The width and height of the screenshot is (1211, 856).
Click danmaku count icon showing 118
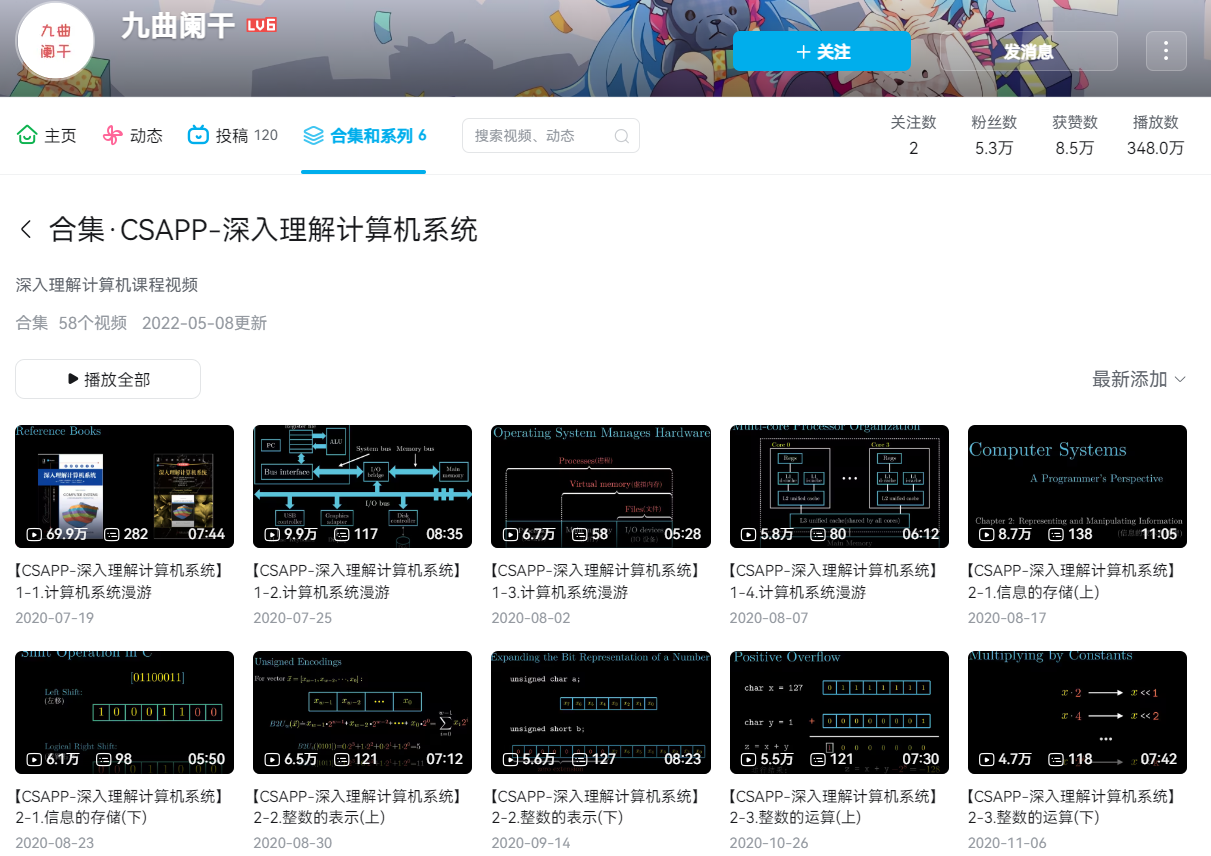click(1056, 760)
